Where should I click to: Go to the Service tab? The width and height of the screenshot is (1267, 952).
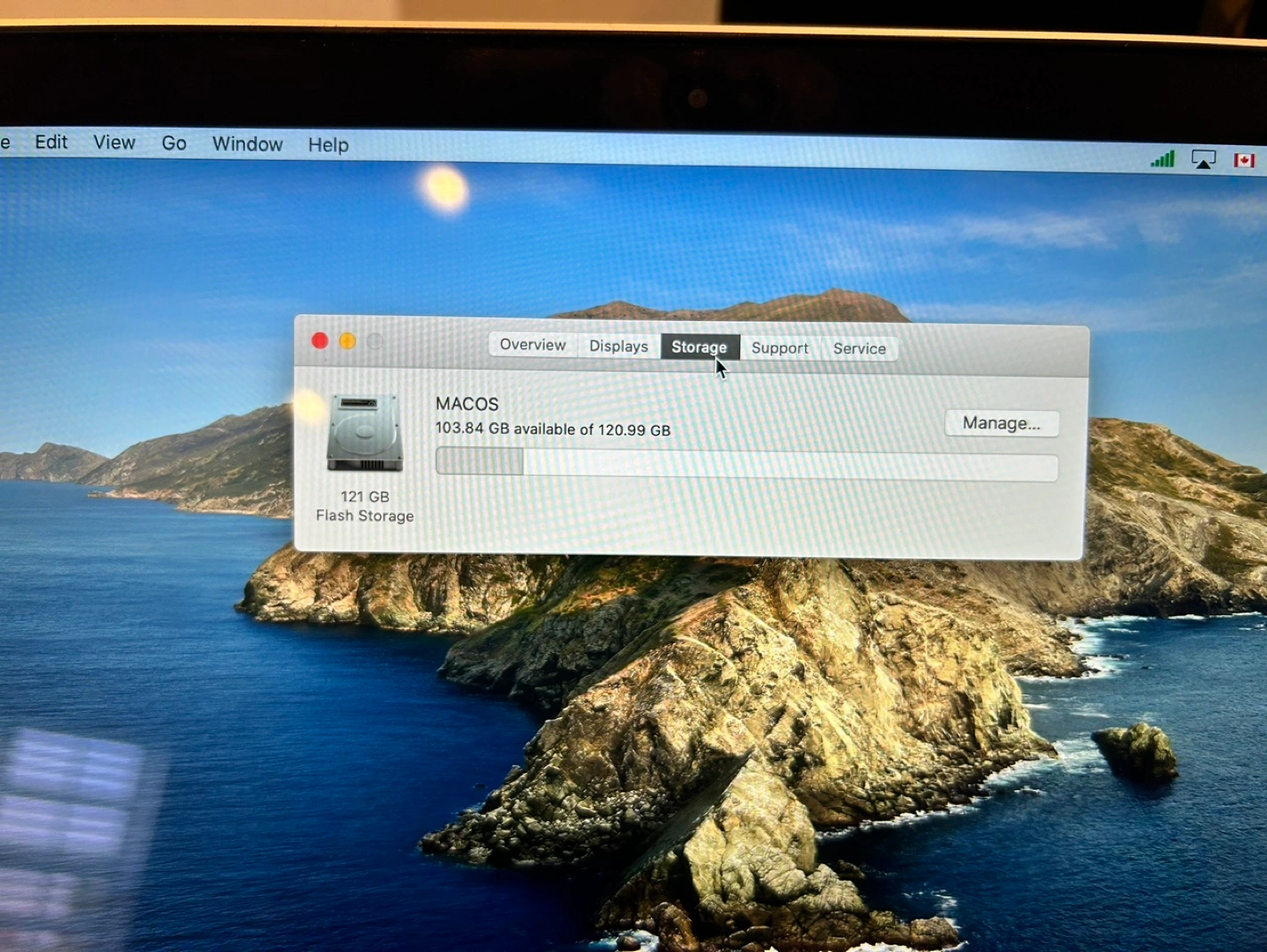point(859,348)
